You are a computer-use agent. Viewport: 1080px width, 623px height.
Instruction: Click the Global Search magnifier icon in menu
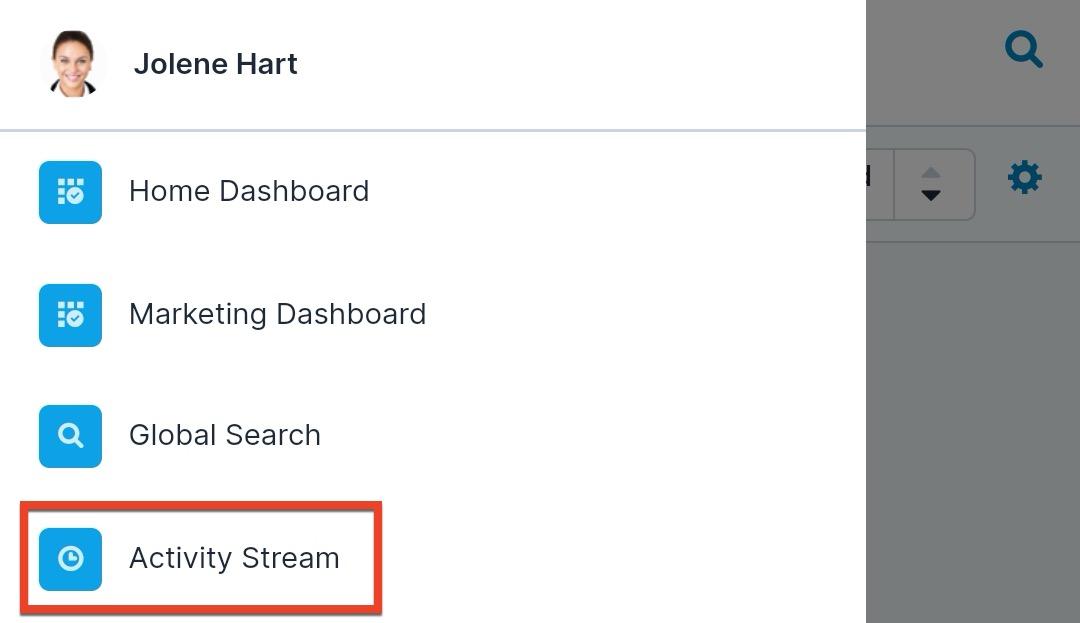click(x=70, y=436)
